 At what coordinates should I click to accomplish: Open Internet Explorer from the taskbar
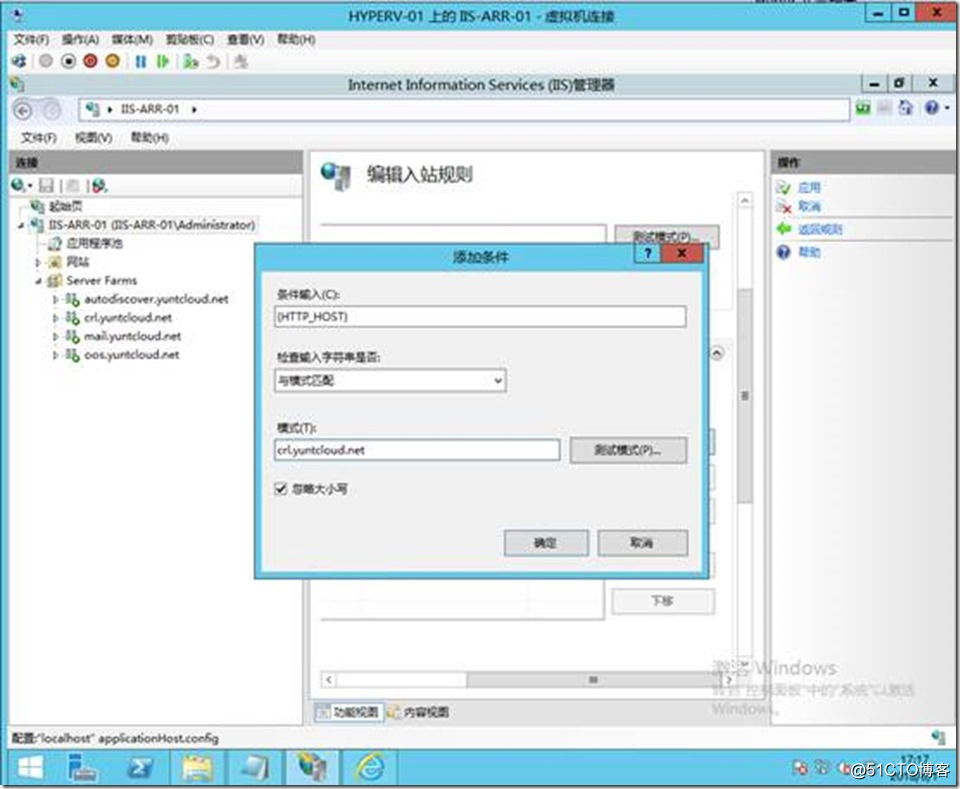[x=370, y=768]
